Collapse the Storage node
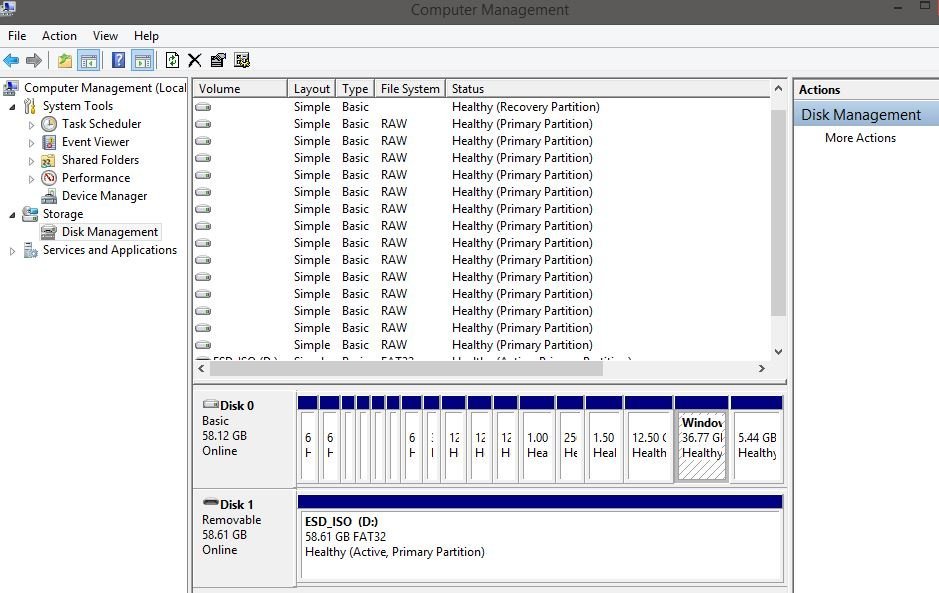The width and height of the screenshot is (939, 593). pyautogui.click(x=12, y=215)
